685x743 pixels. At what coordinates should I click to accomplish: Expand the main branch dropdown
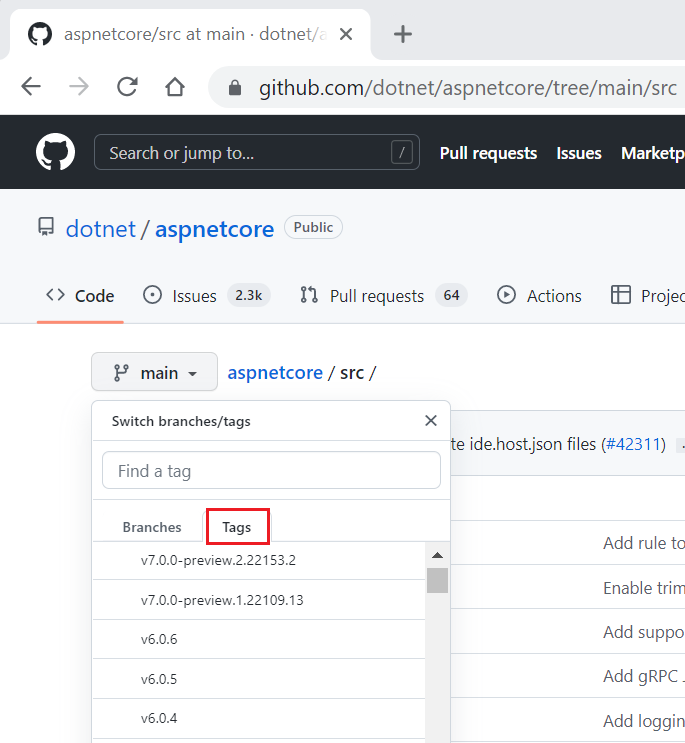coord(154,373)
